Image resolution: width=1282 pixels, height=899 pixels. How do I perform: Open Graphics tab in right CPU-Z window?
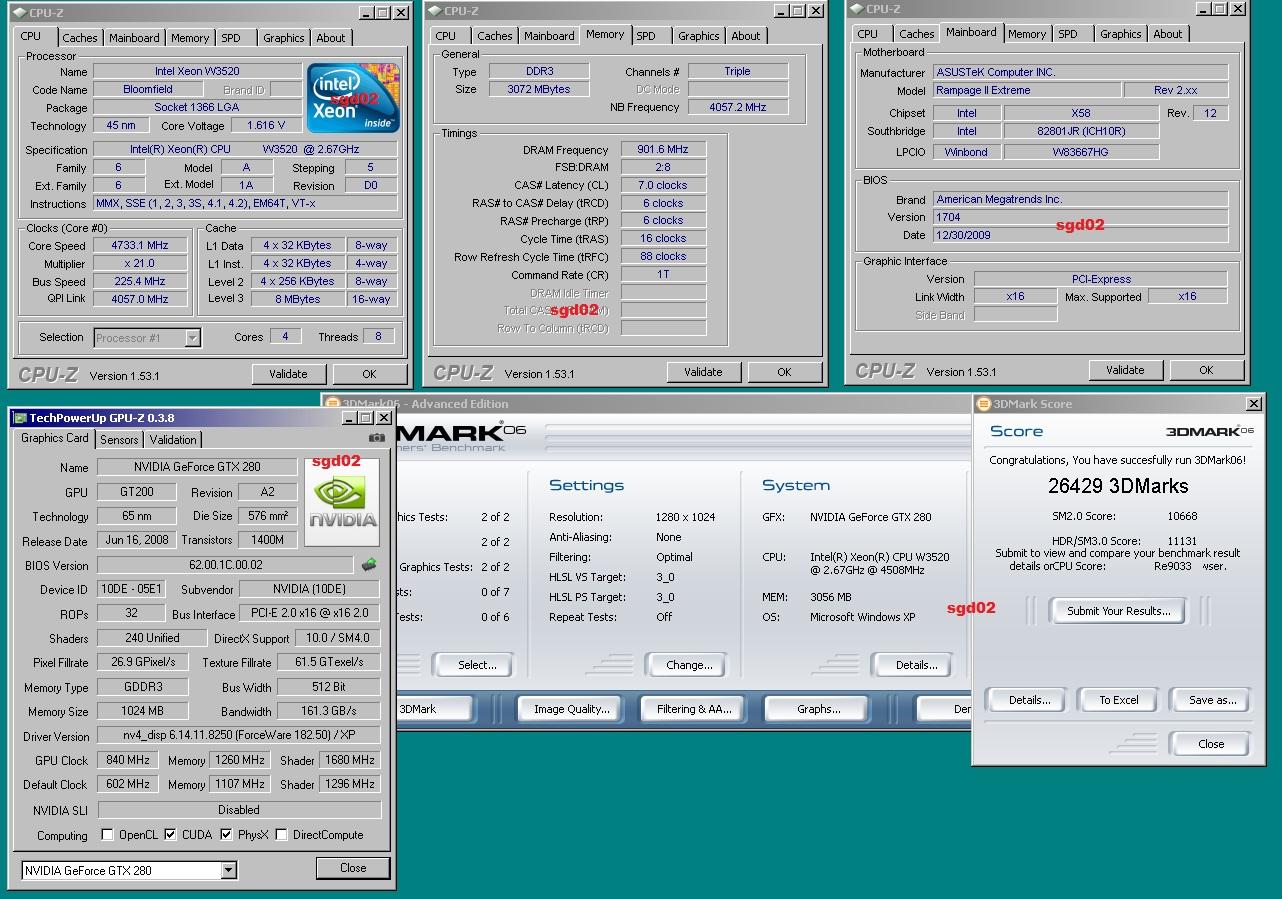pyautogui.click(x=1121, y=34)
